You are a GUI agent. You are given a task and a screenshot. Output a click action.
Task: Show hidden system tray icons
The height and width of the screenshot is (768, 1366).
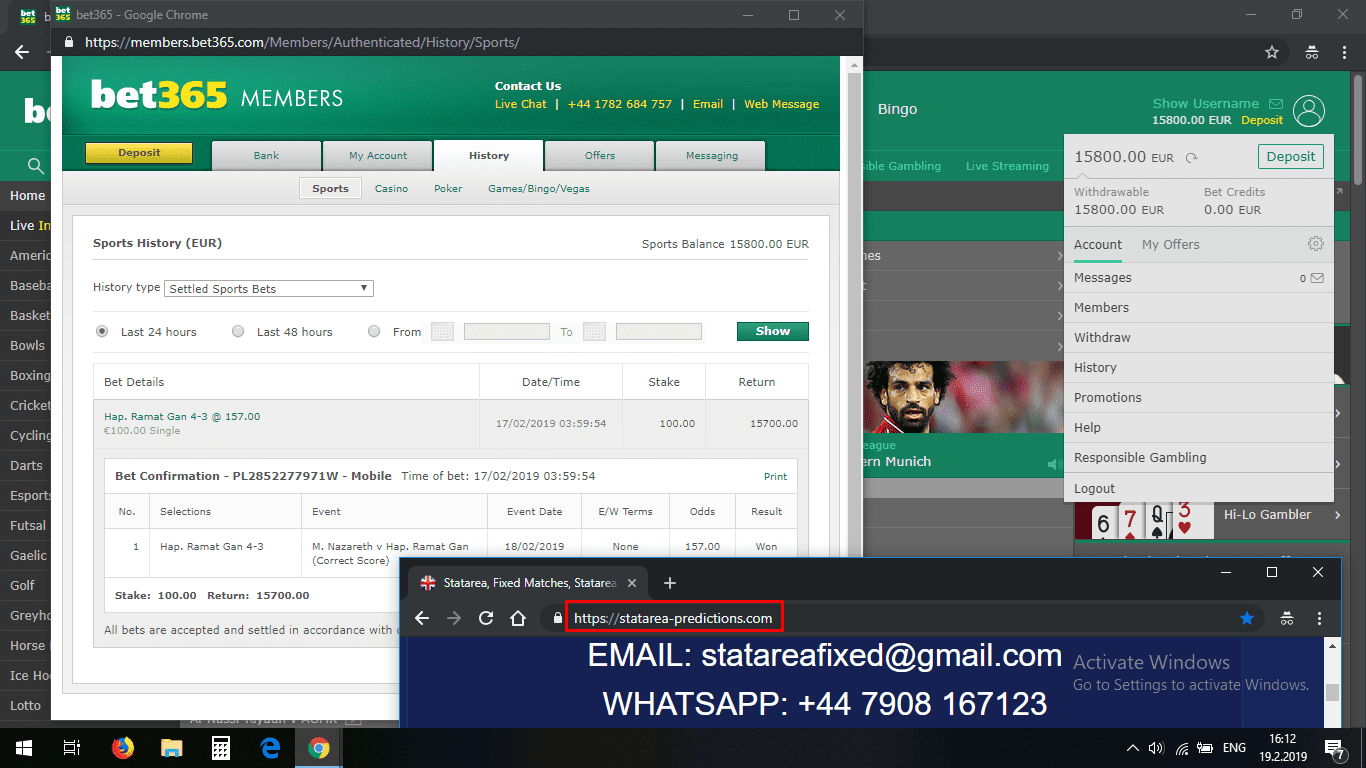1132,747
